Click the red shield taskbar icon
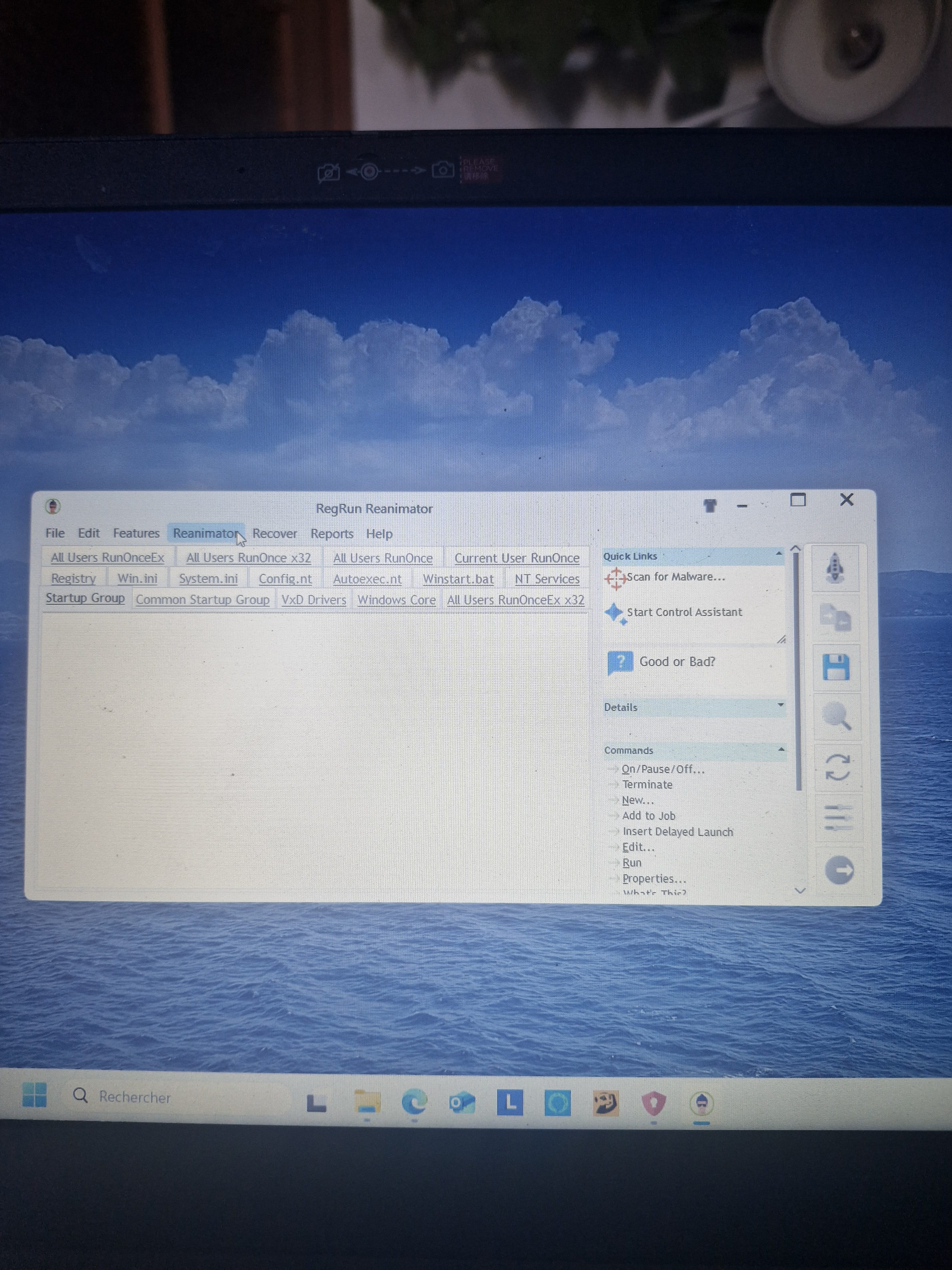The height and width of the screenshot is (1270, 952). pos(654,1104)
